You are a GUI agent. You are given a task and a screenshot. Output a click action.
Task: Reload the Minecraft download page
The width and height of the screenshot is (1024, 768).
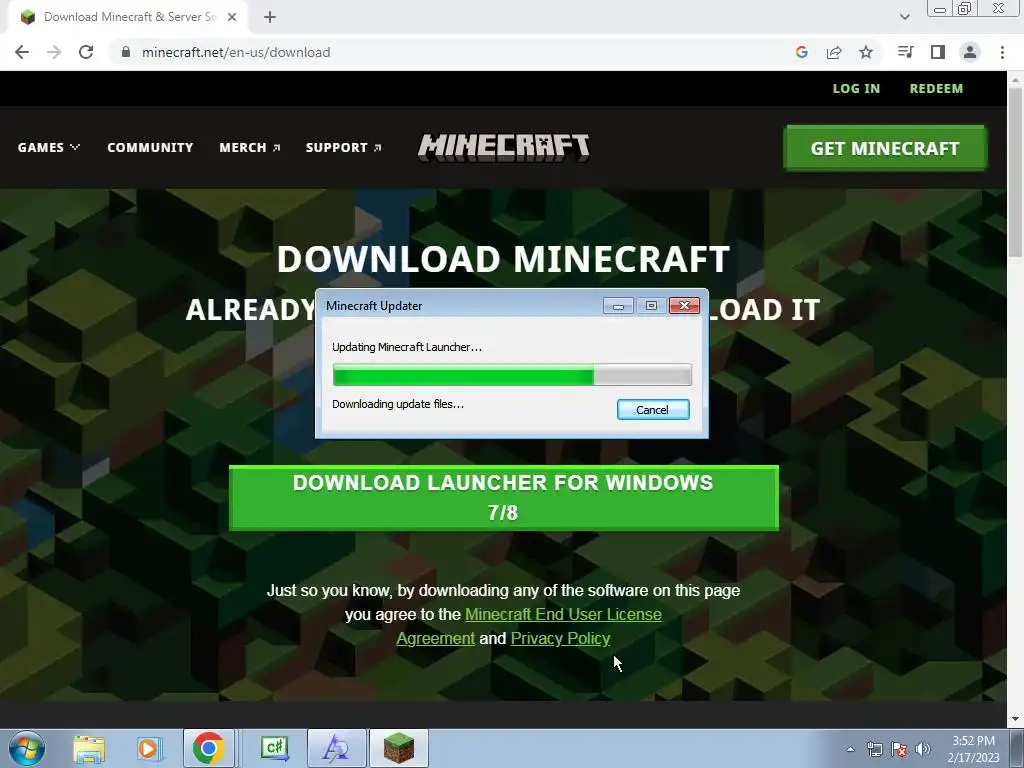(x=86, y=52)
